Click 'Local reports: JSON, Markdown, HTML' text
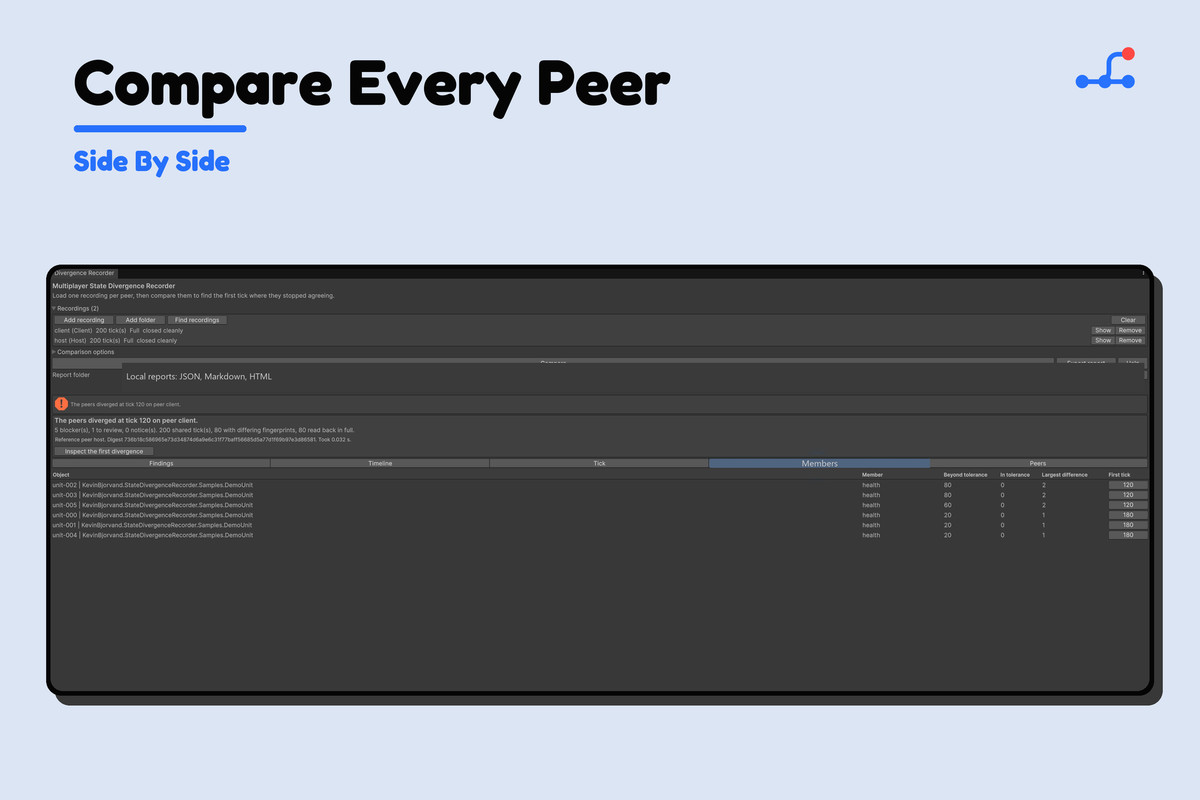1200x800 pixels. (199, 377)
